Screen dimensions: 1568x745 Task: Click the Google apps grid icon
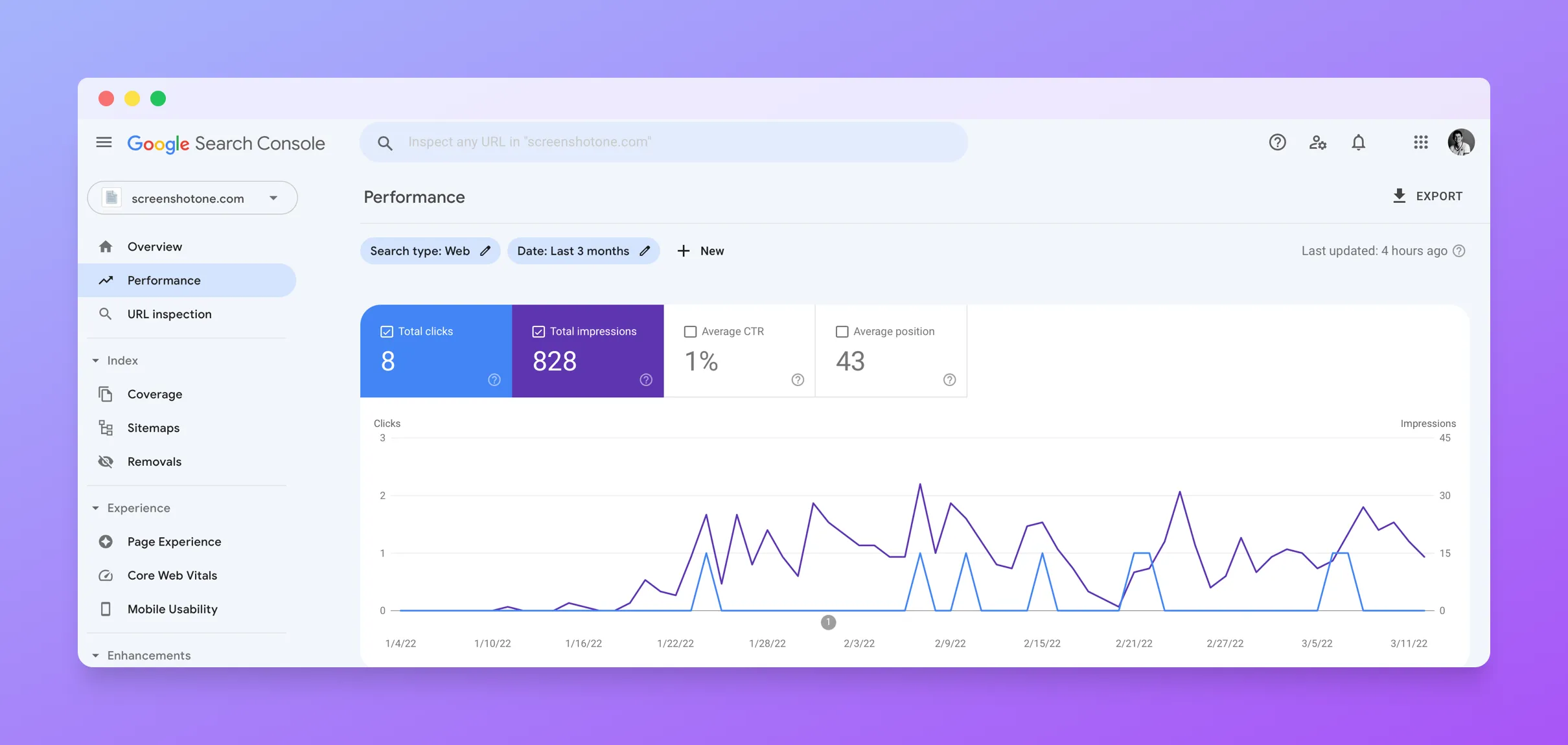[1421, 142]
